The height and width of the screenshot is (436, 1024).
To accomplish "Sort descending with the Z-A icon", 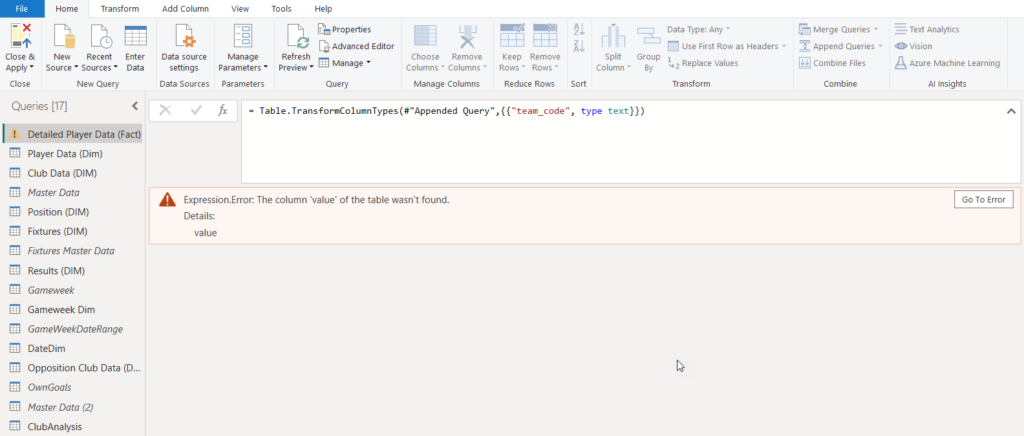I will pyautogui.click(x=579, y=46).
